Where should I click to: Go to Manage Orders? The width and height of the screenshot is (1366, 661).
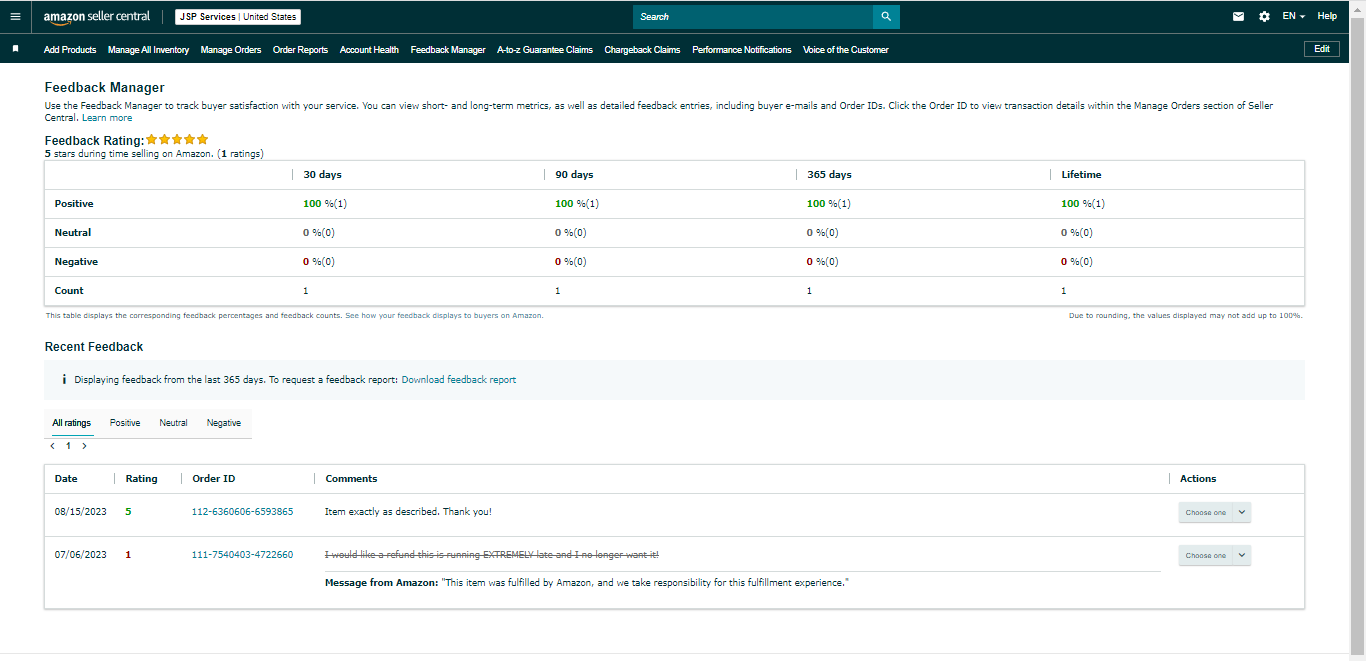pos(231,49)
